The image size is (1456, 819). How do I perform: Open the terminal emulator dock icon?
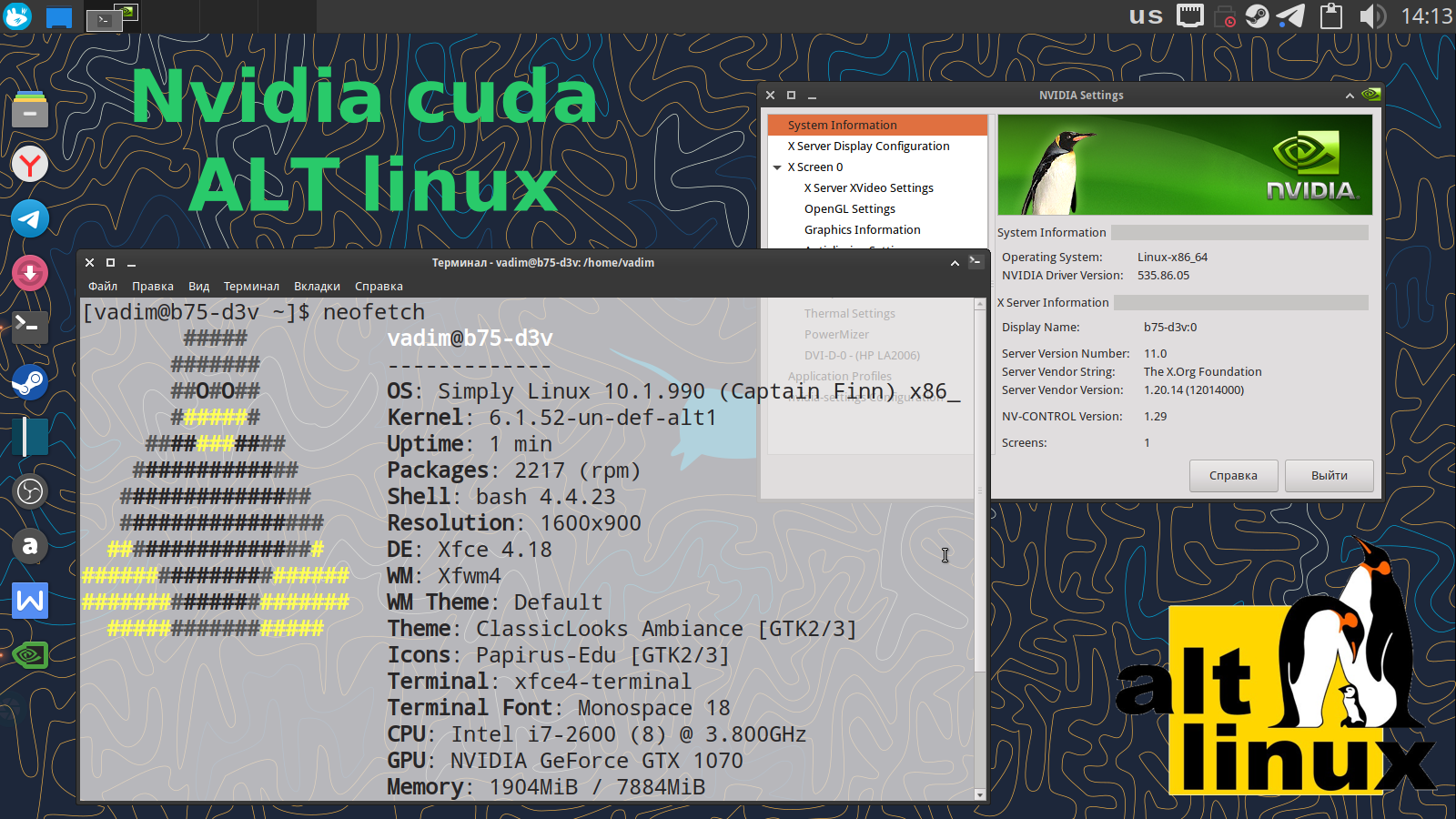coord(30,327)
